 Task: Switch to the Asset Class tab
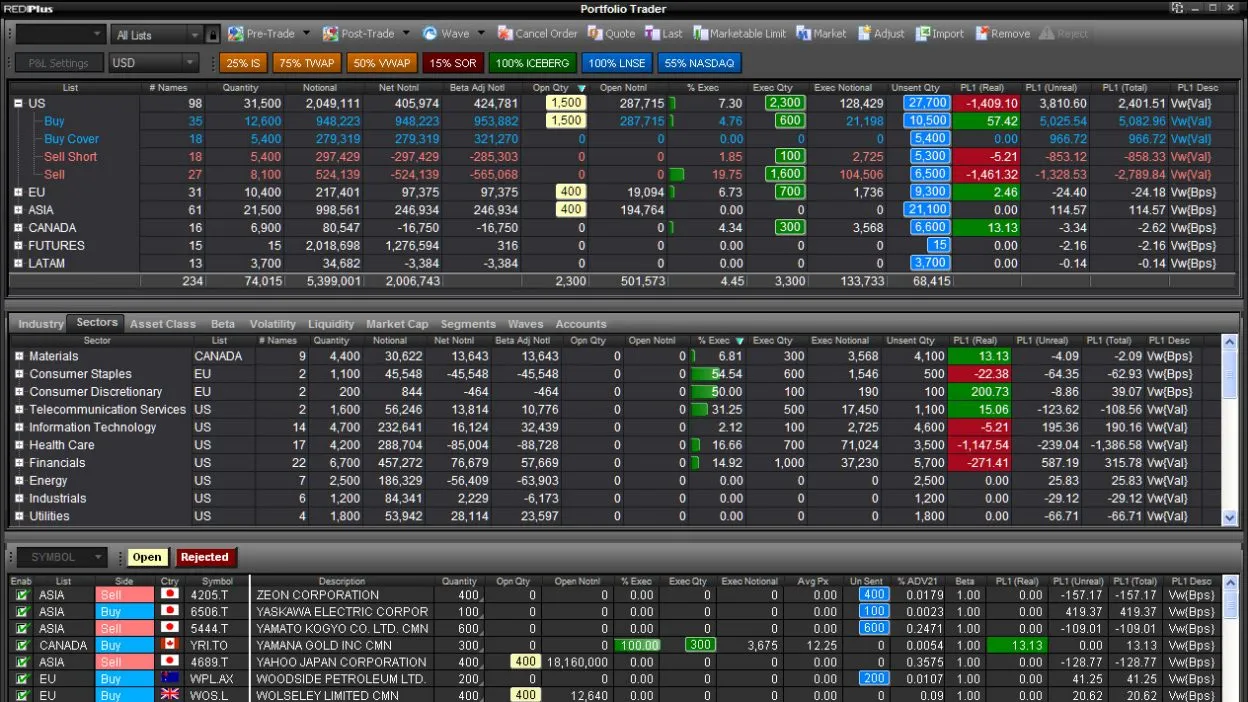point(163,324)
